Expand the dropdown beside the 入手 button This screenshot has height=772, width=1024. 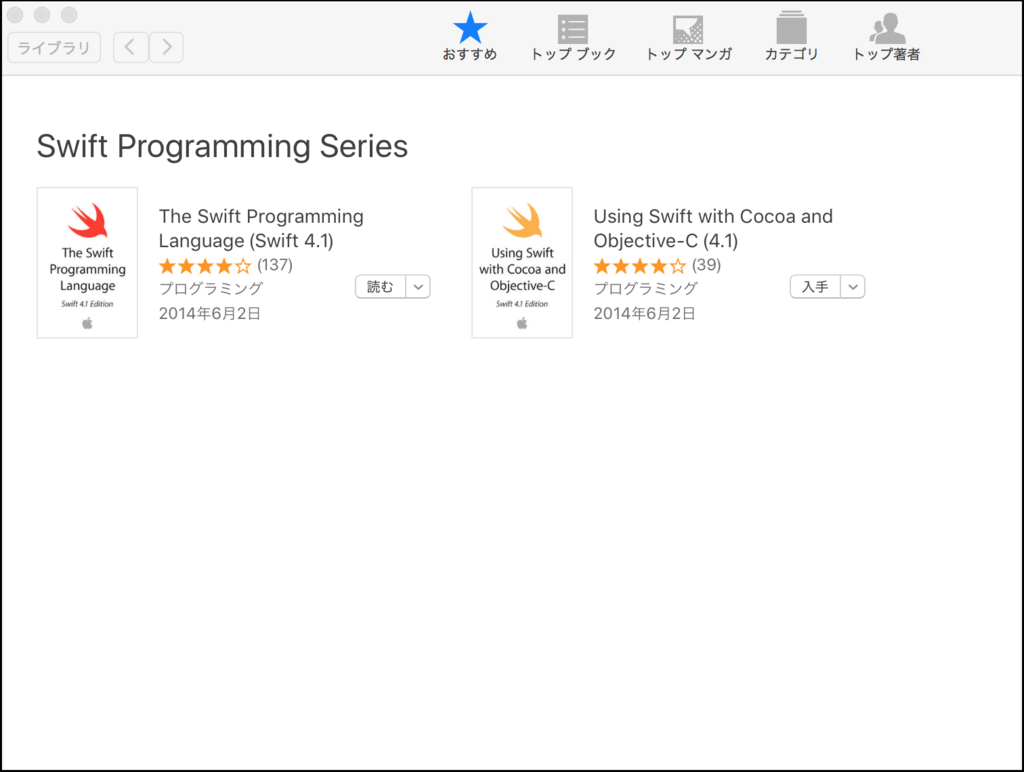853,287
